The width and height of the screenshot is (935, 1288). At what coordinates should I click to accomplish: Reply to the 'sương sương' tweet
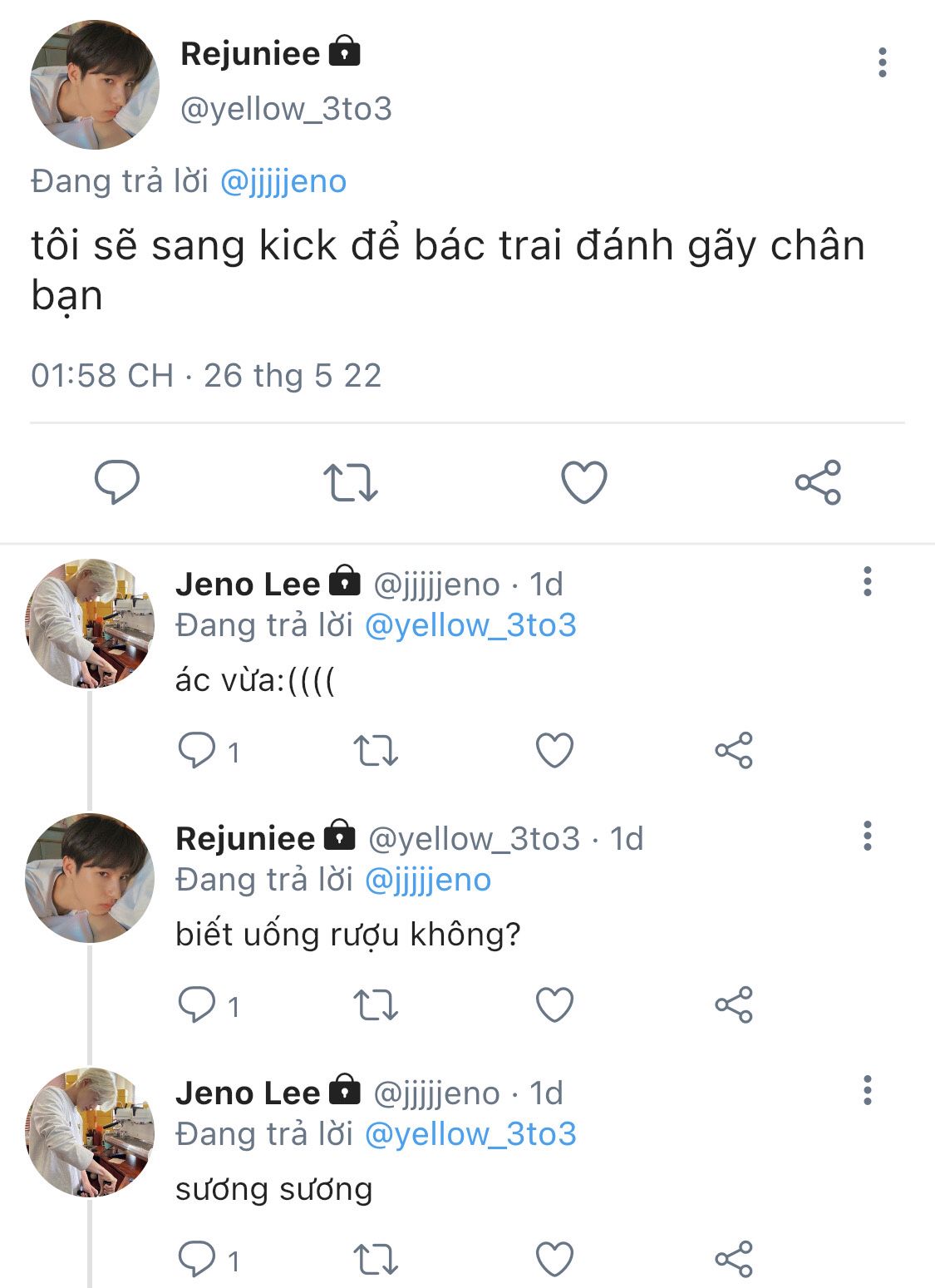coord(197,1260)
